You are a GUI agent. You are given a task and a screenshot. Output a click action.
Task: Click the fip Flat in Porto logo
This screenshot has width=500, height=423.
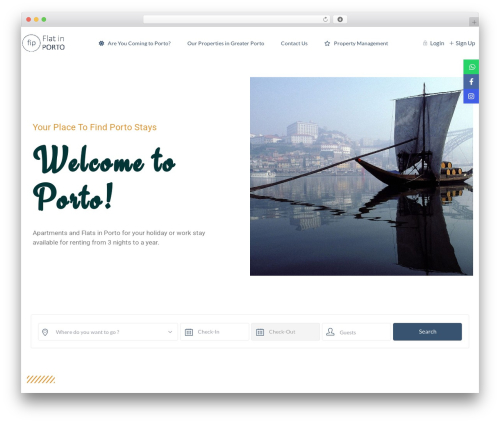coord(44,43)
